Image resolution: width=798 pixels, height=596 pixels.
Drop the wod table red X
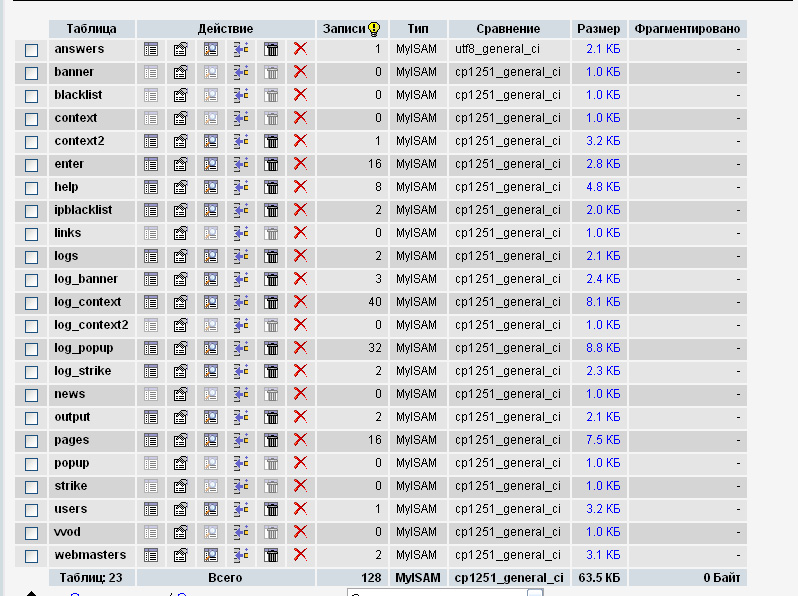coord(300,531)
